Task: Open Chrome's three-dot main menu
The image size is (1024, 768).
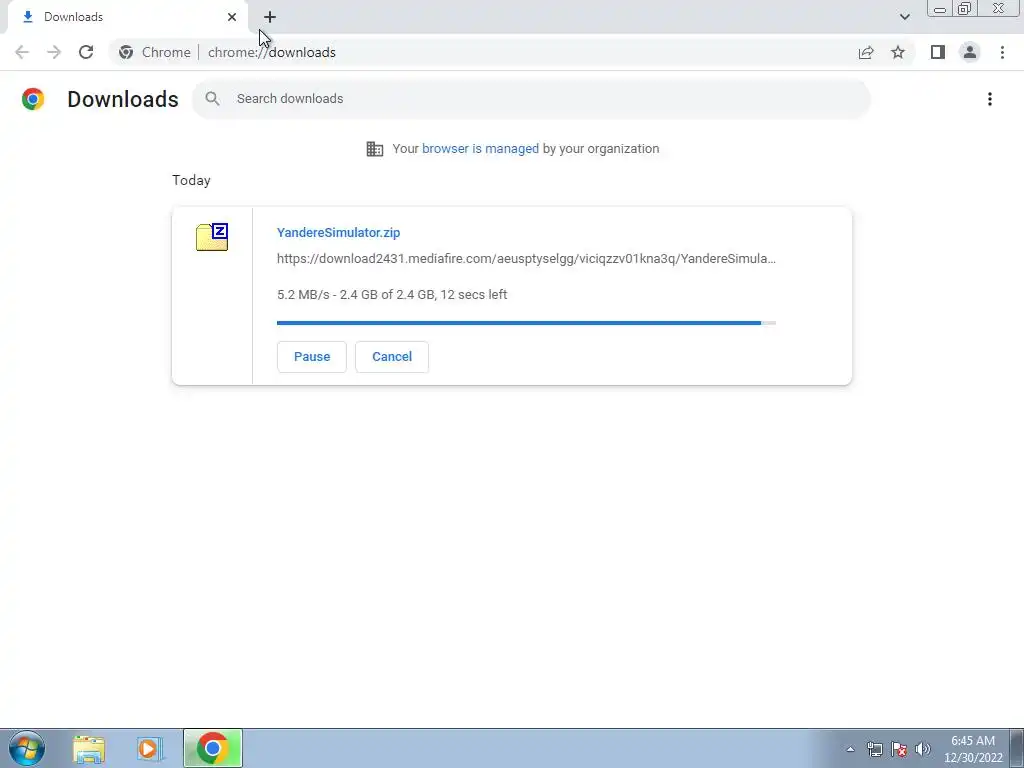Action: (1002, 52)
